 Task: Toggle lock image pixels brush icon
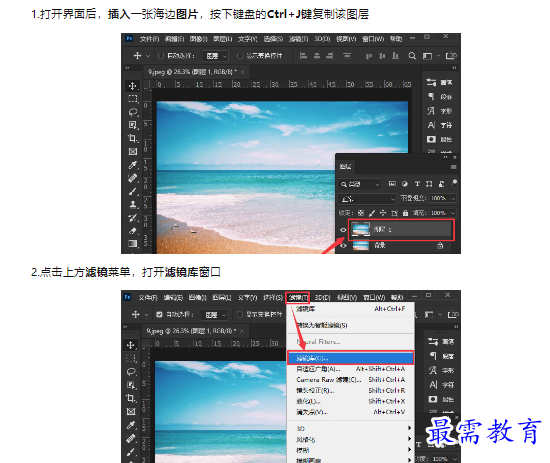(x=372, y=213)
